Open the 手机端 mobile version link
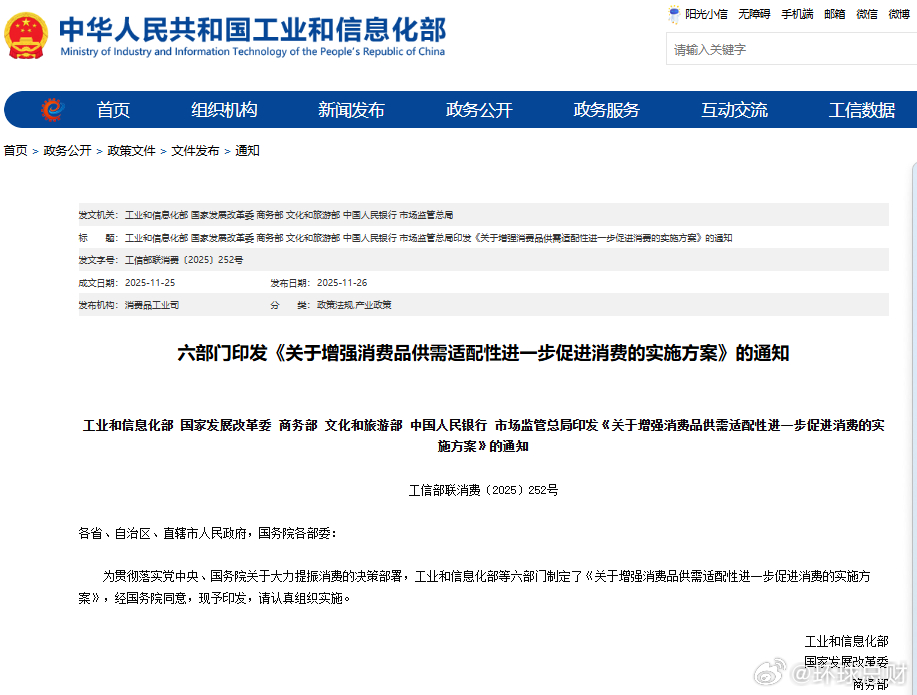 [x=796, y=13]
